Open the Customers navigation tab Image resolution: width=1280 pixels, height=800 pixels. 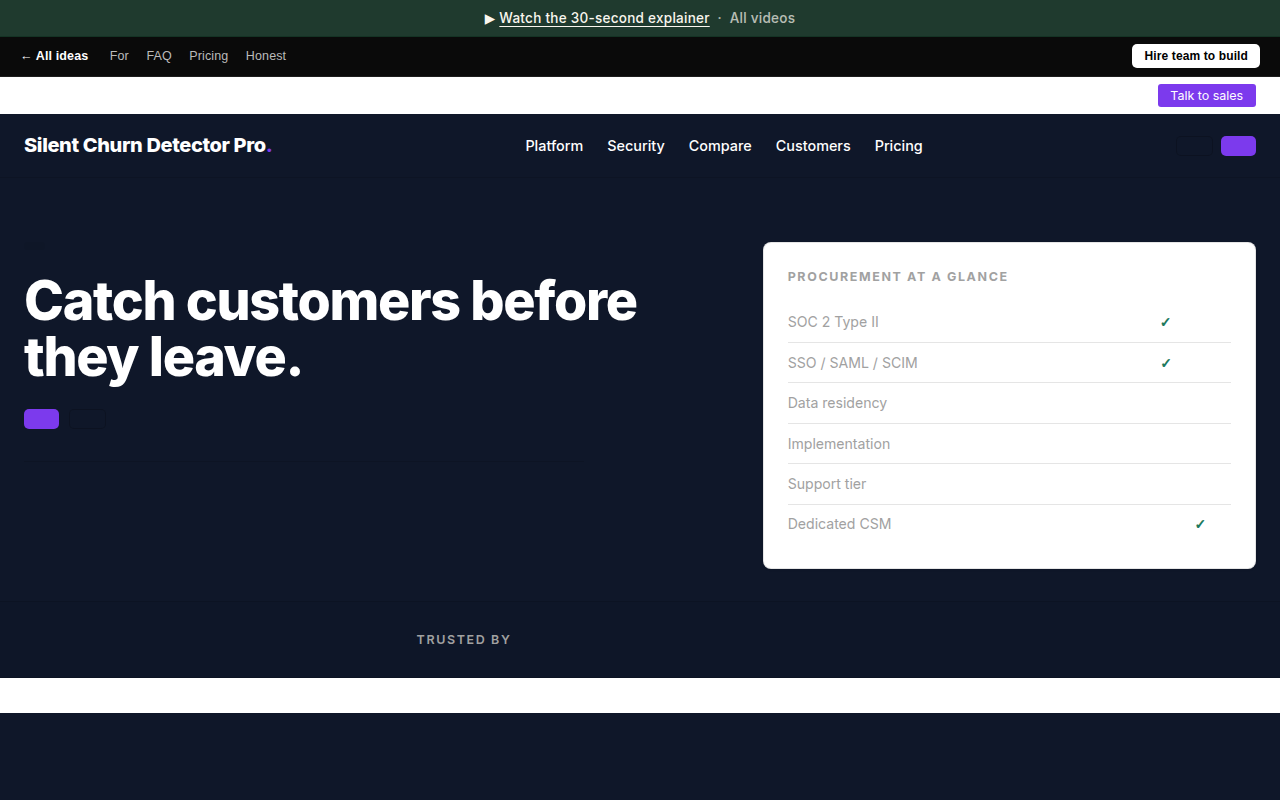click(813, 146)
